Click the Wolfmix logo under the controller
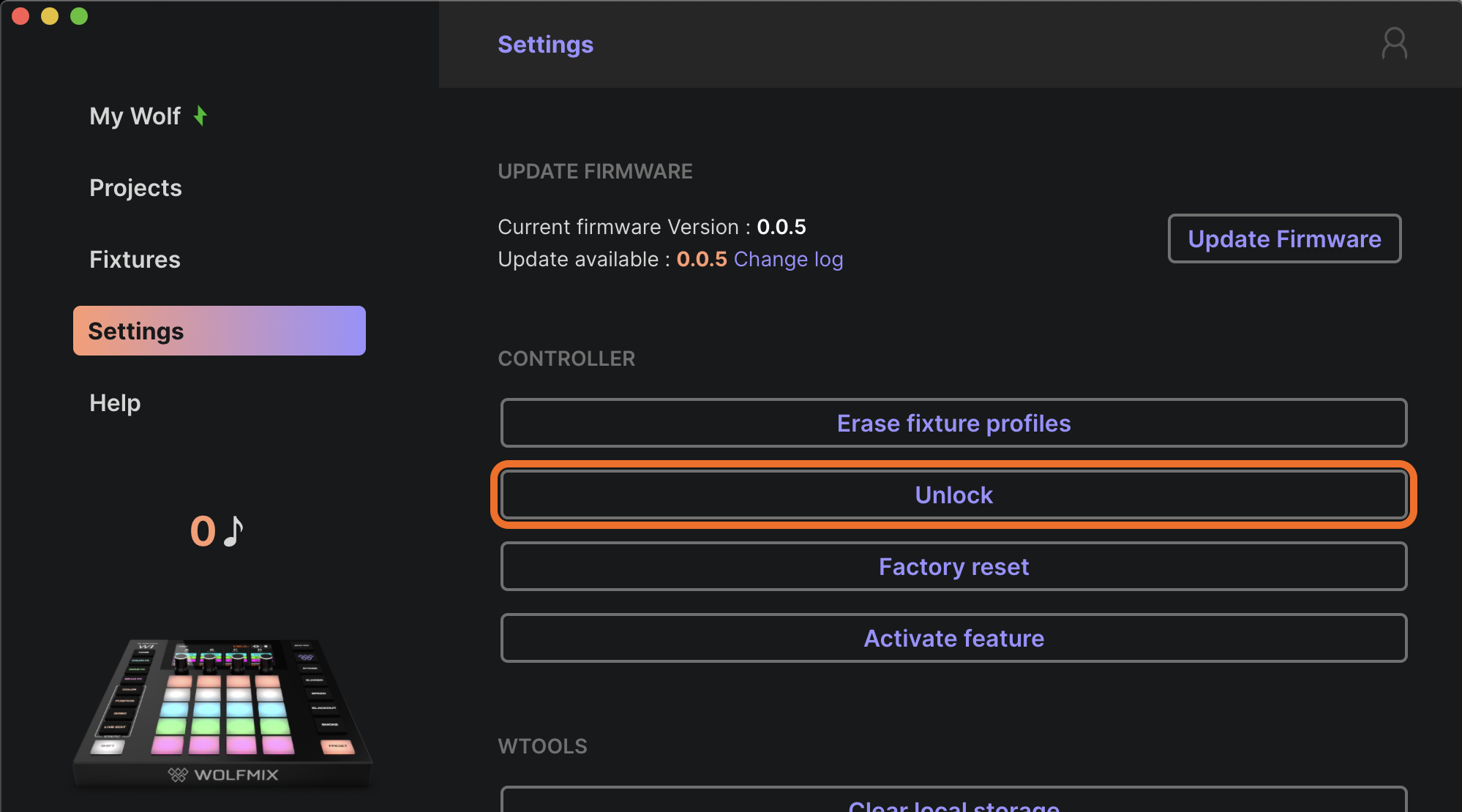Image resolution: width=1462 pixels, height=812 pixels. point(224,775)
